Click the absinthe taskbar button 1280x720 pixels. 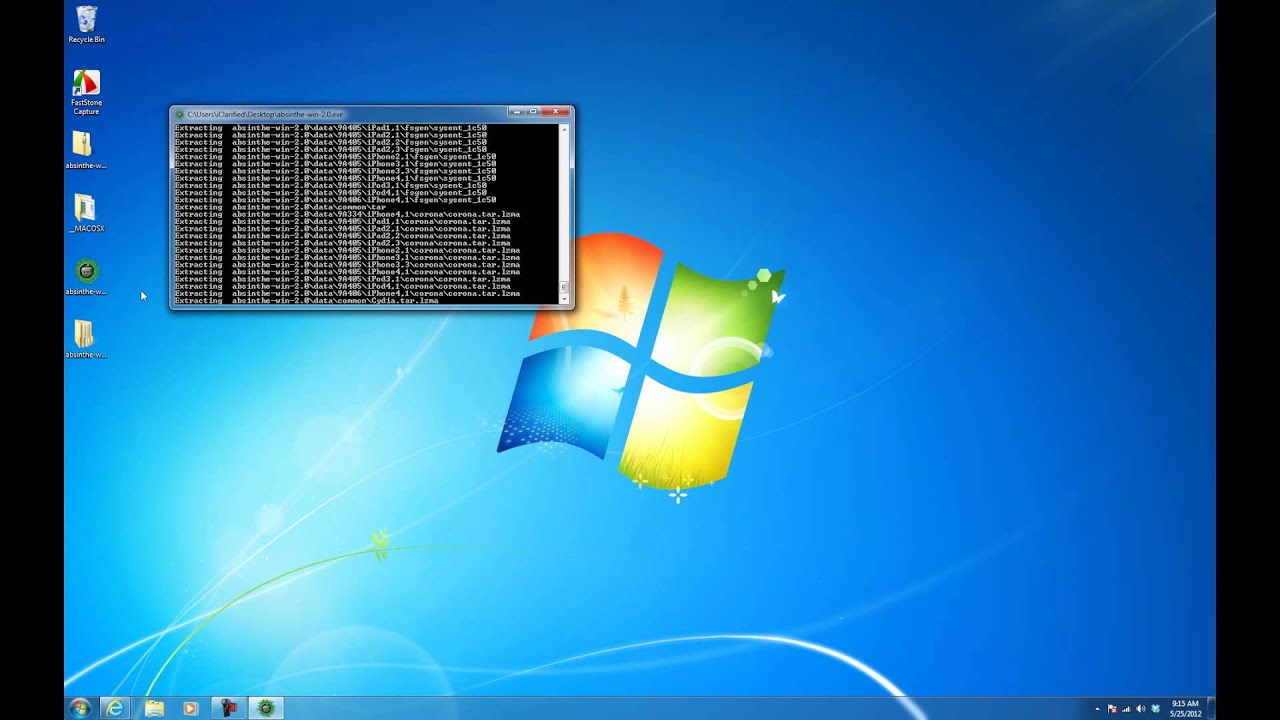point(266,708)
